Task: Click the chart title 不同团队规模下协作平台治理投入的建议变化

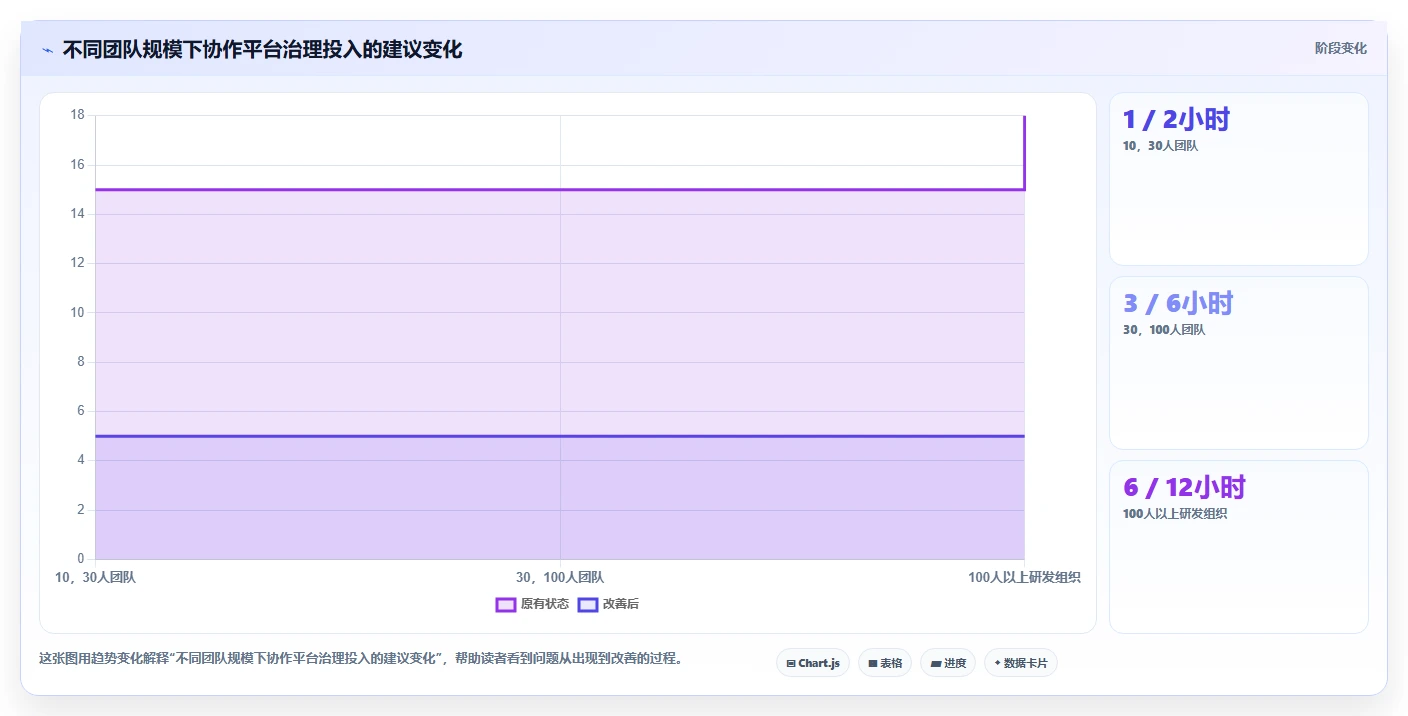Action: point(262,50)
